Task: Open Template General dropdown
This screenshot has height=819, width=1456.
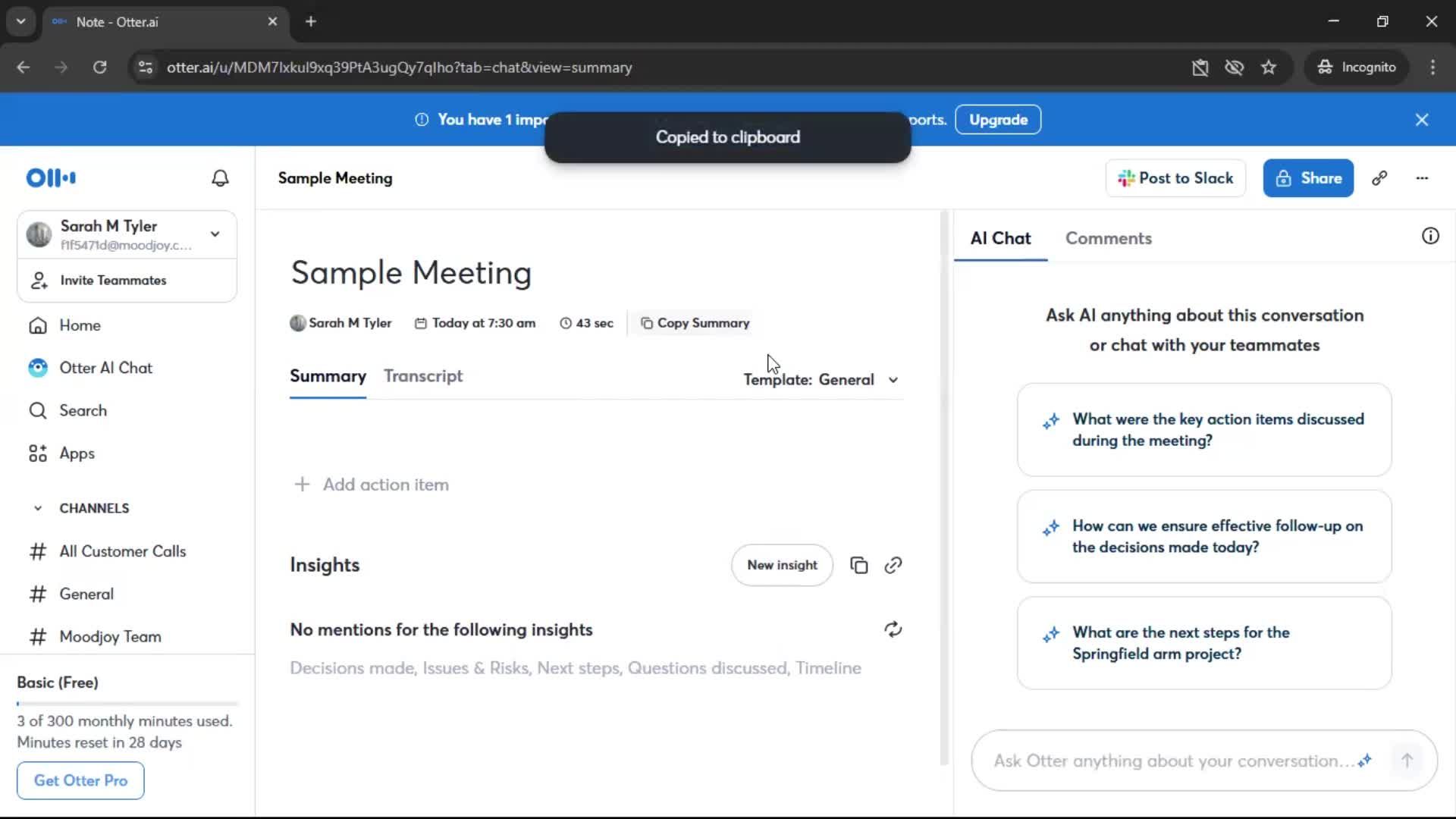Action: tap(821, 379)
